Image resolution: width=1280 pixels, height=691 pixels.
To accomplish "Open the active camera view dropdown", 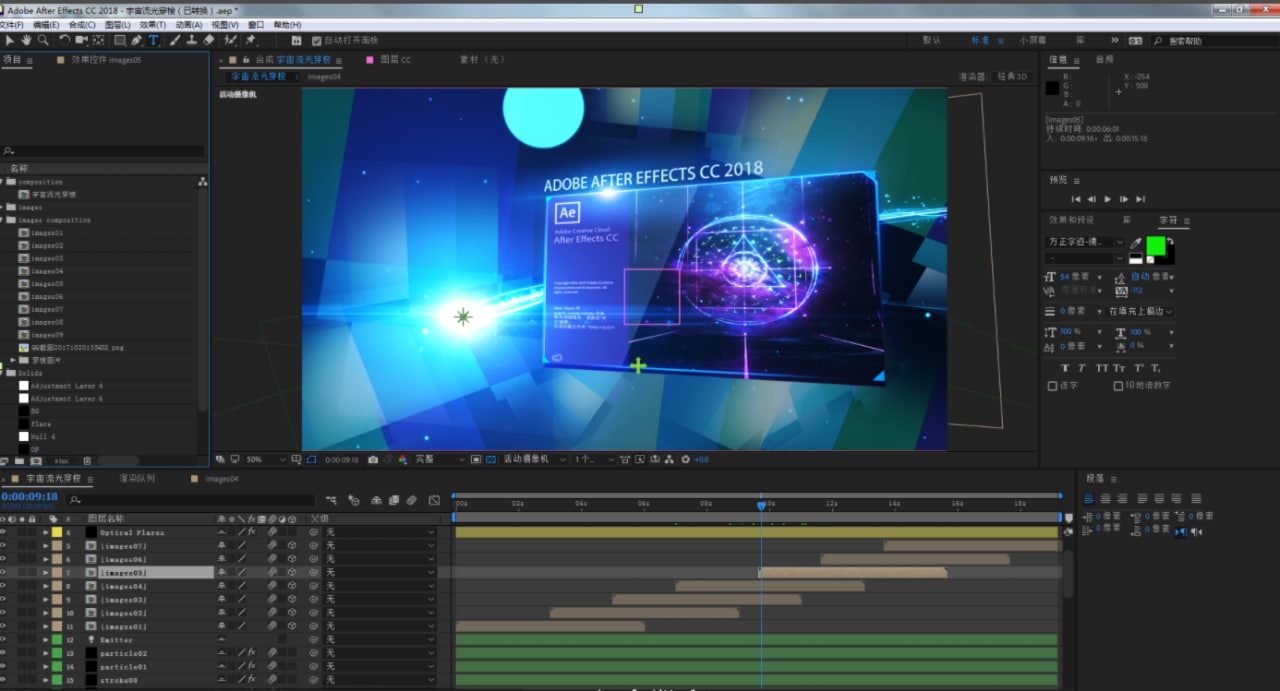I will click(x=533, y=459).
